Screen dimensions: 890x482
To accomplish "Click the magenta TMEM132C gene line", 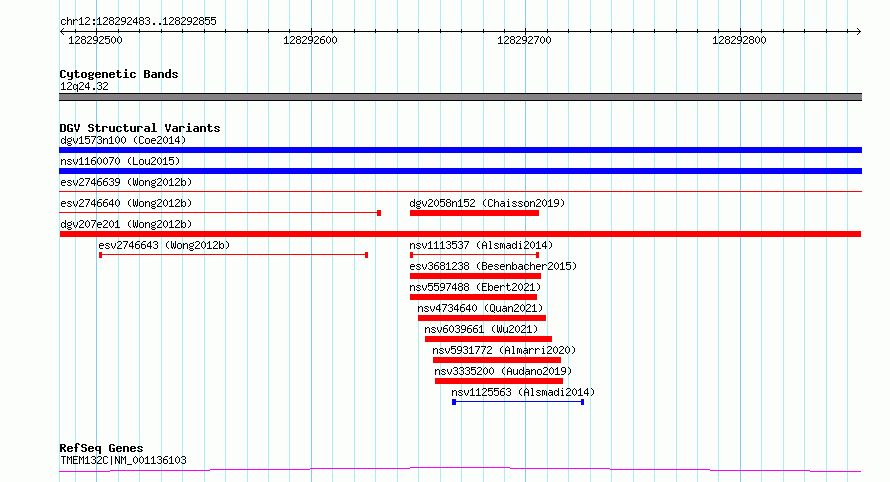I will (x=460, y=470).
